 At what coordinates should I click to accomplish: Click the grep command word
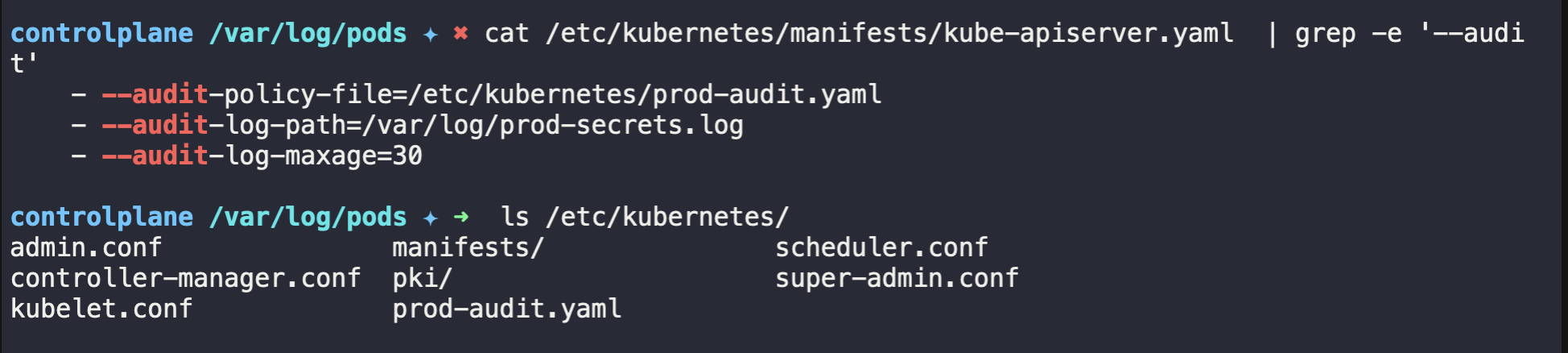point(1325,34)
